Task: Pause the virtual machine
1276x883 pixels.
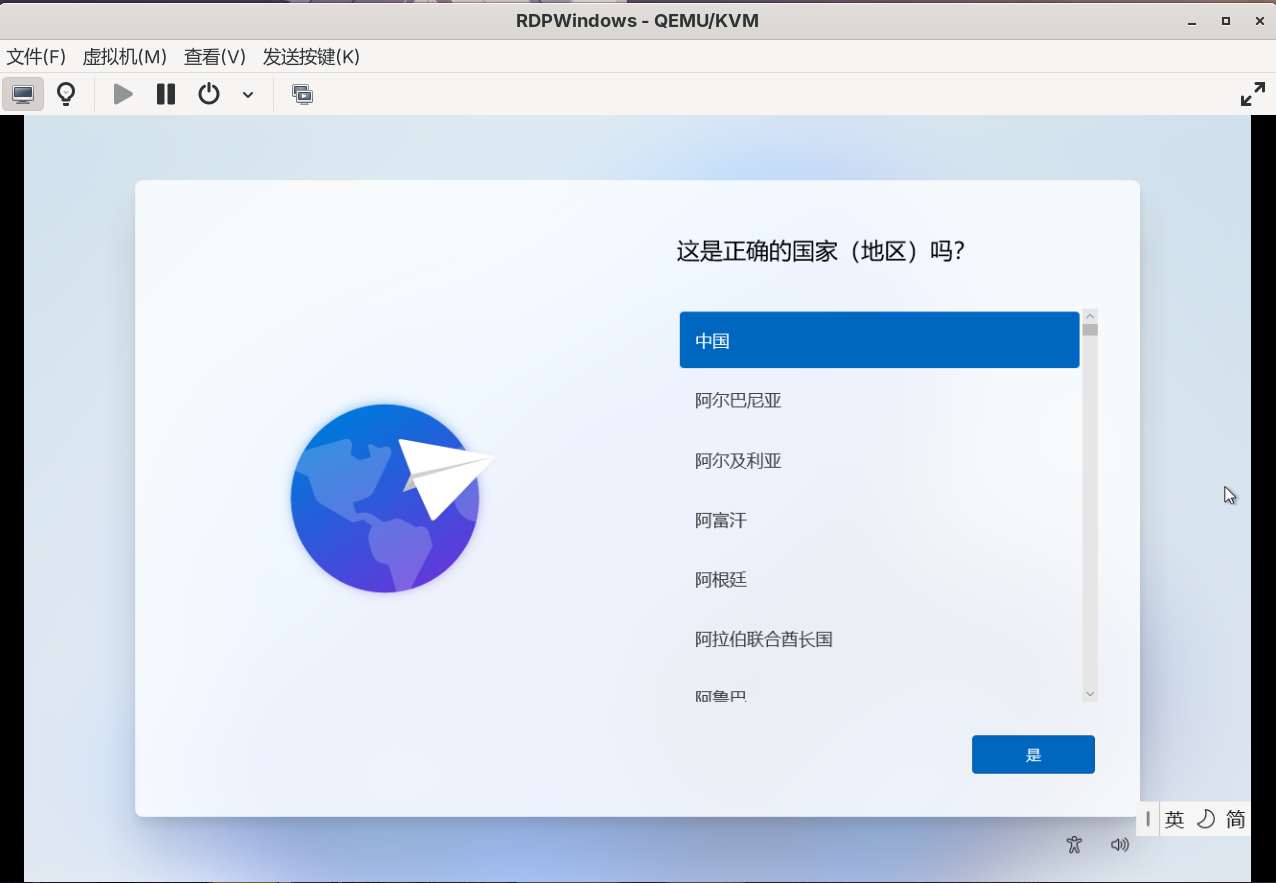Action: tap(166, 94)
